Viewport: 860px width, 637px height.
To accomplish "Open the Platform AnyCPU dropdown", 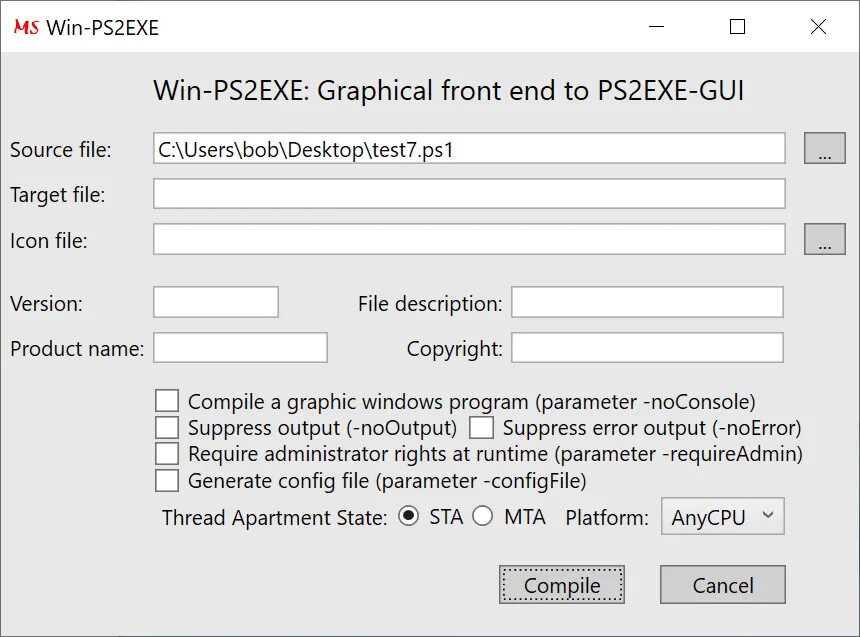I will [723, 516].
